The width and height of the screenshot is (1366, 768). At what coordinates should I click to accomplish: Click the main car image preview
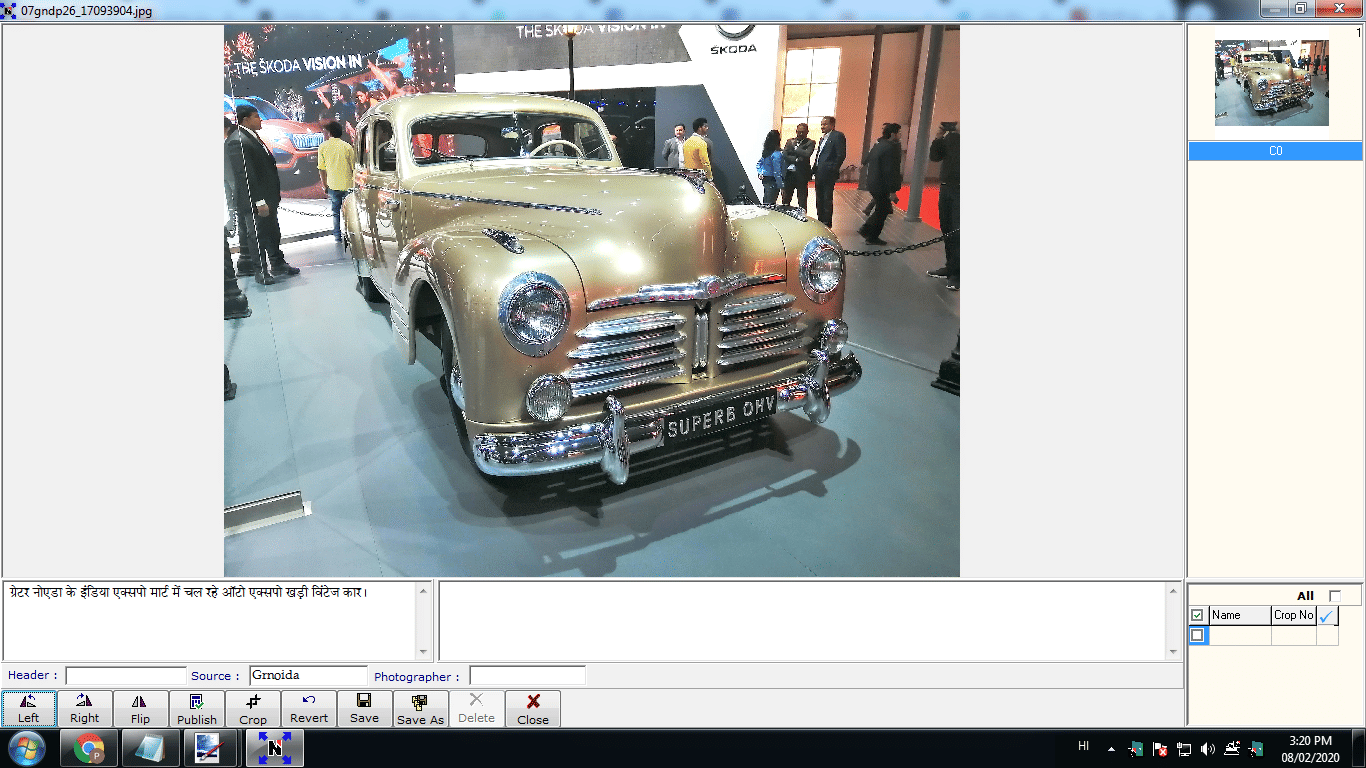coord(592,300)
